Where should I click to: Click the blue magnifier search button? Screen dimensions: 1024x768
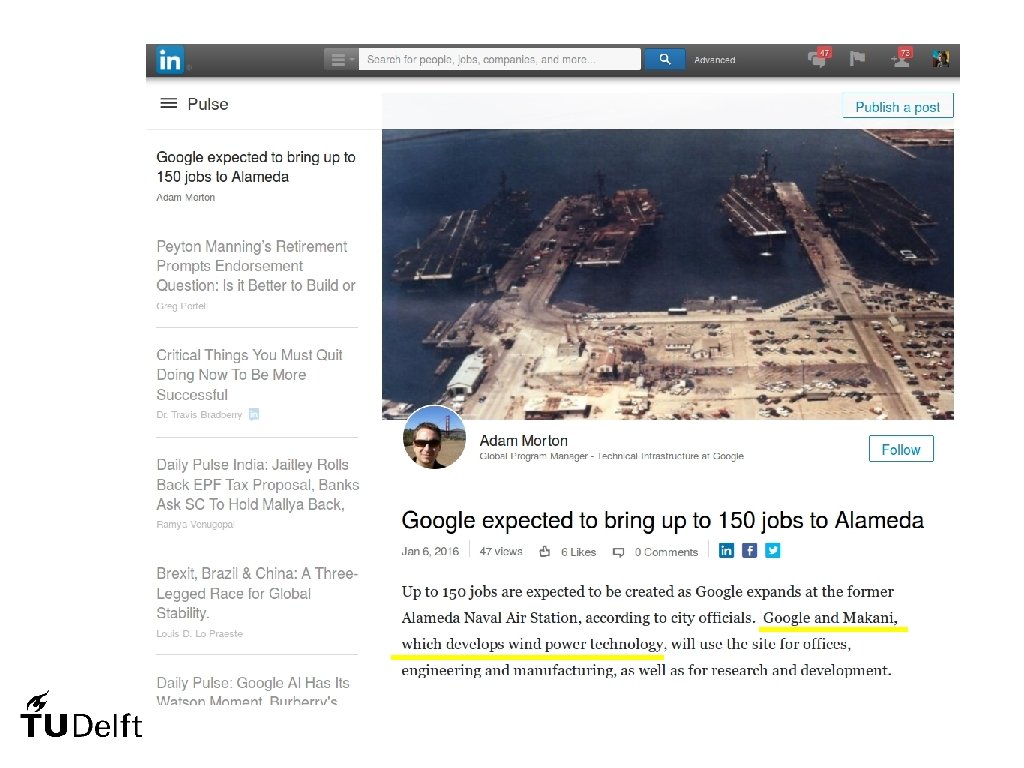(x=664, y=59)
